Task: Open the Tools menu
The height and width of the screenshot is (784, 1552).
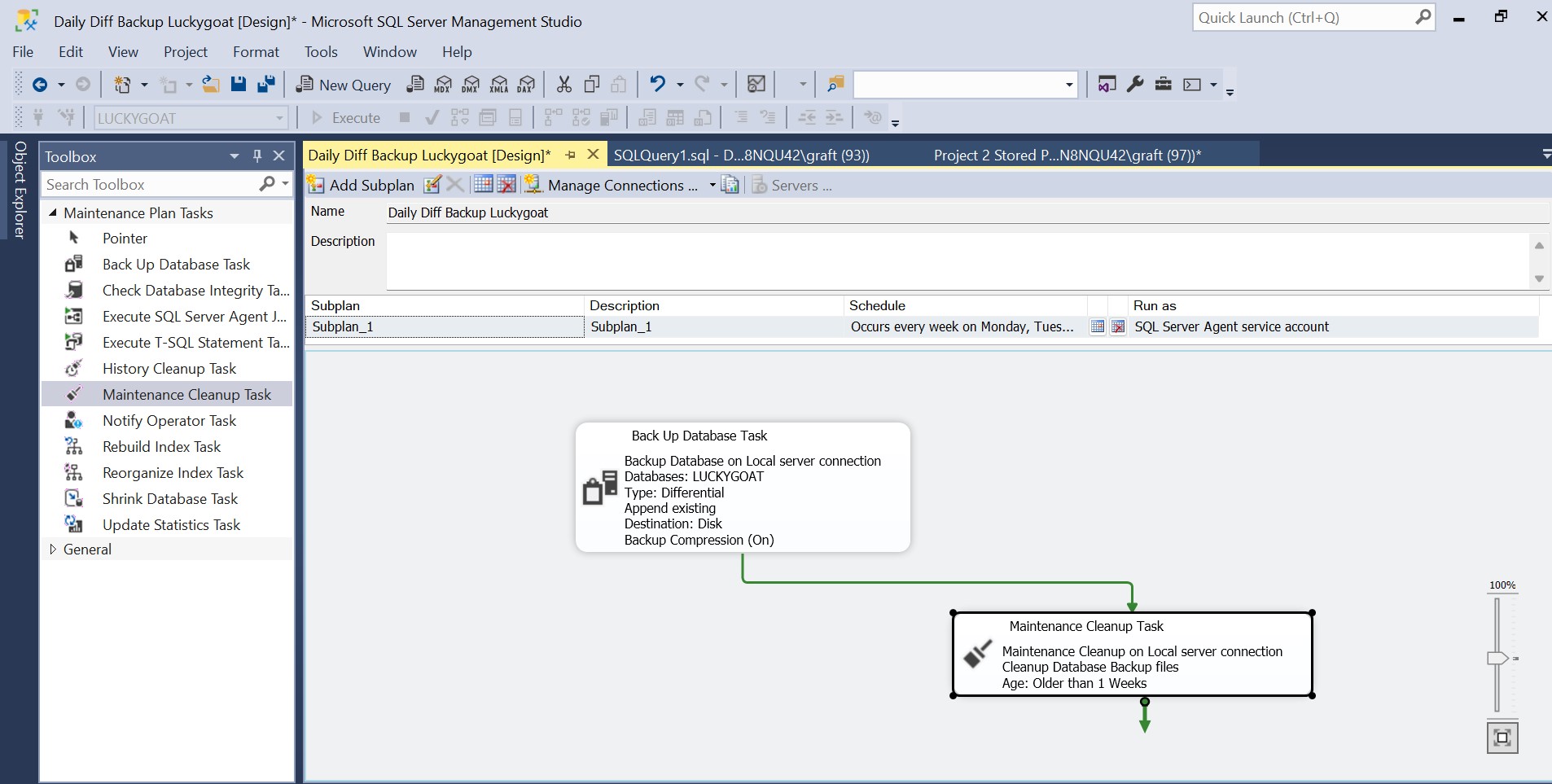Action: point(321,51)
